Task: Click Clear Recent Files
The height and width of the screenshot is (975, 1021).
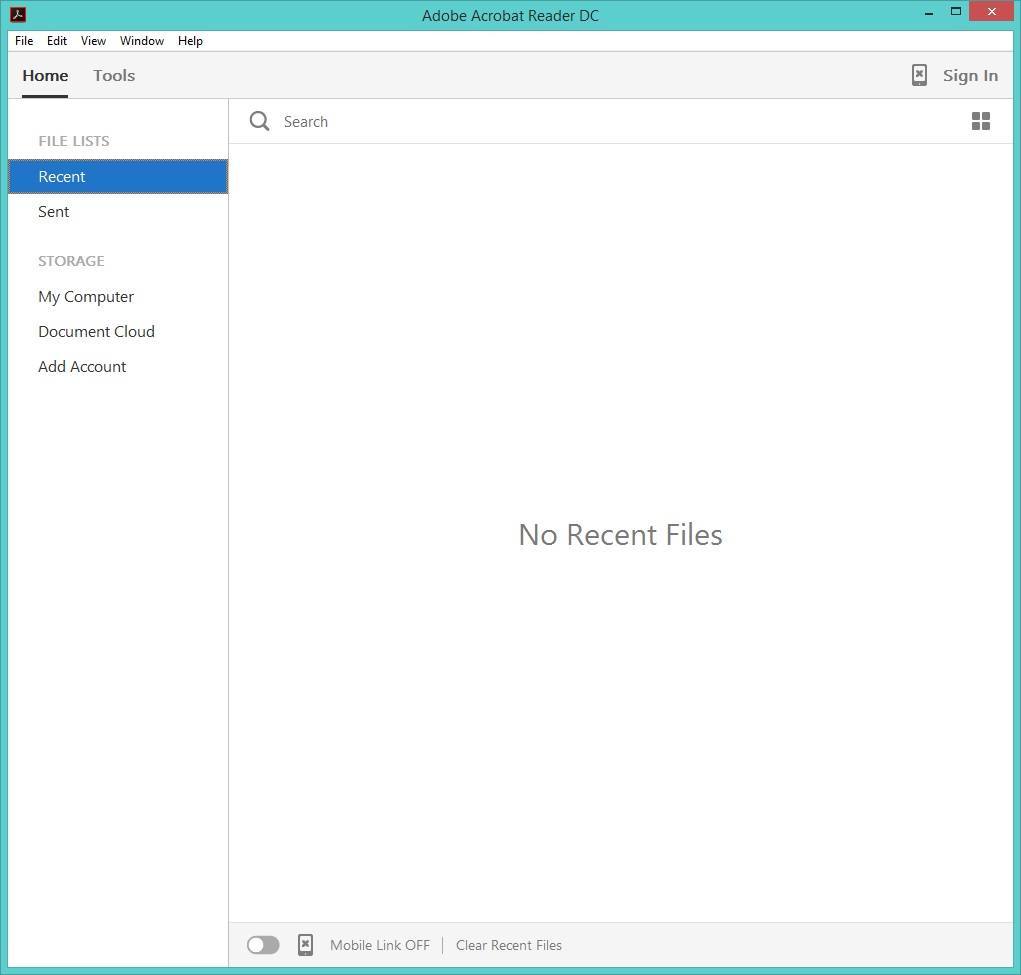Action: coord(508,944)
